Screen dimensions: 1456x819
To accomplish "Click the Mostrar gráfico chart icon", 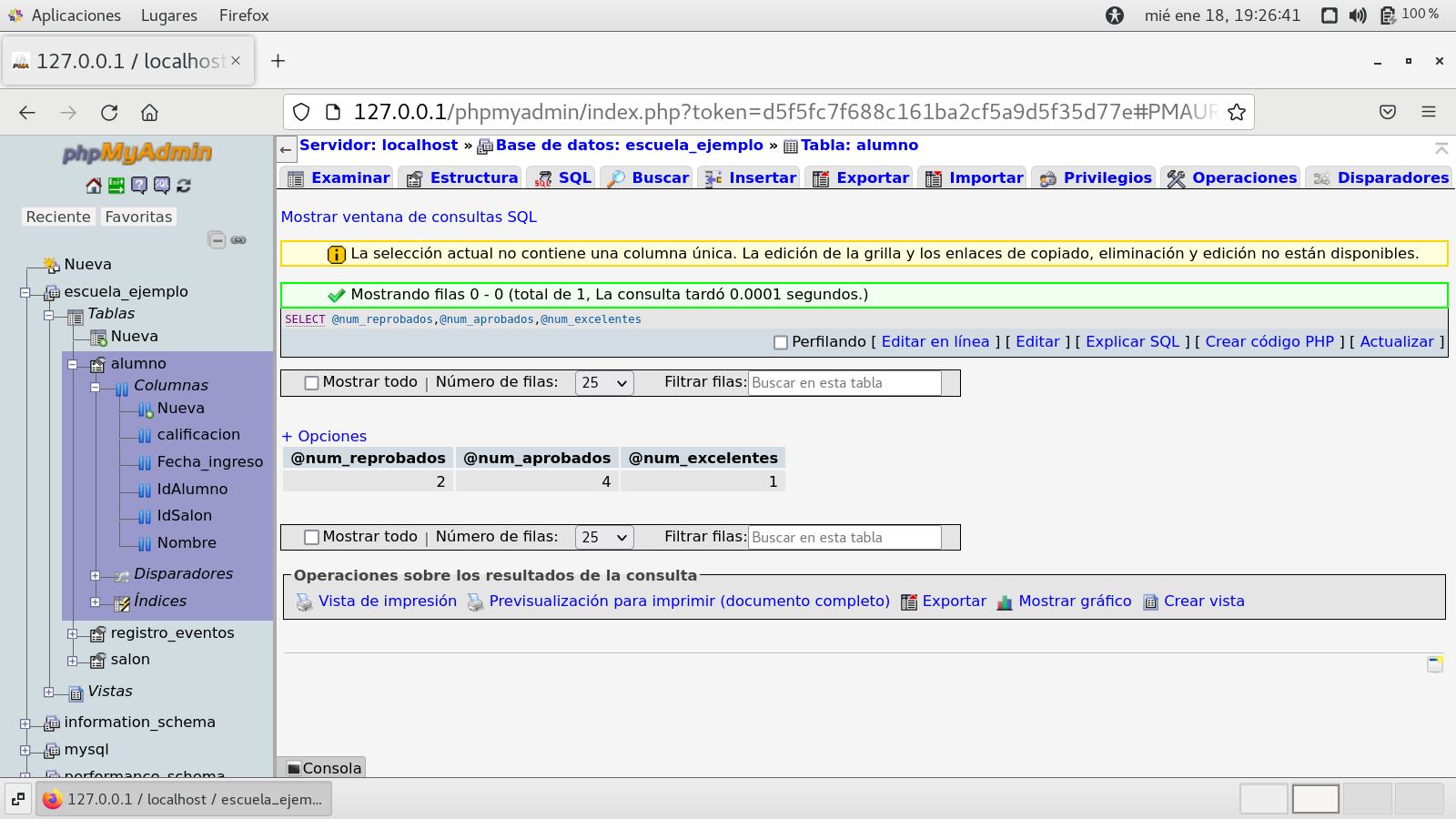I will (x=1005, y=602).
